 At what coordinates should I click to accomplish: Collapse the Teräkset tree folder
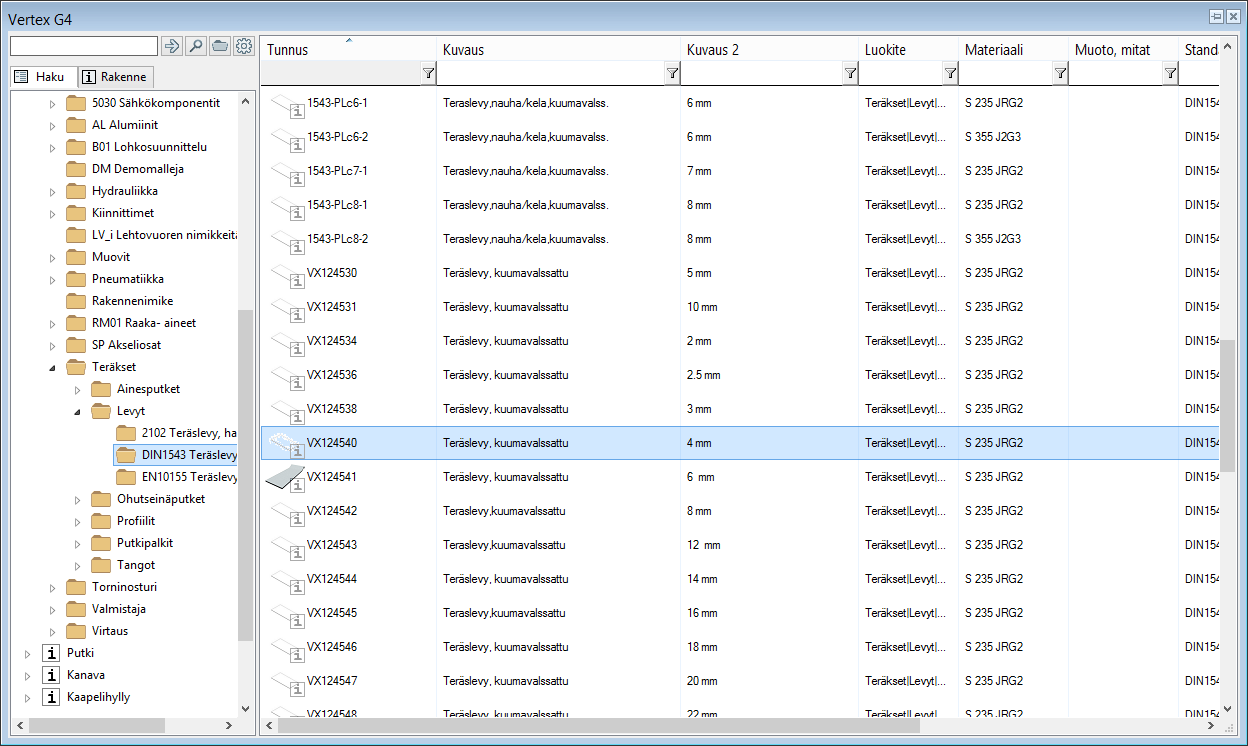pos(52,367)
